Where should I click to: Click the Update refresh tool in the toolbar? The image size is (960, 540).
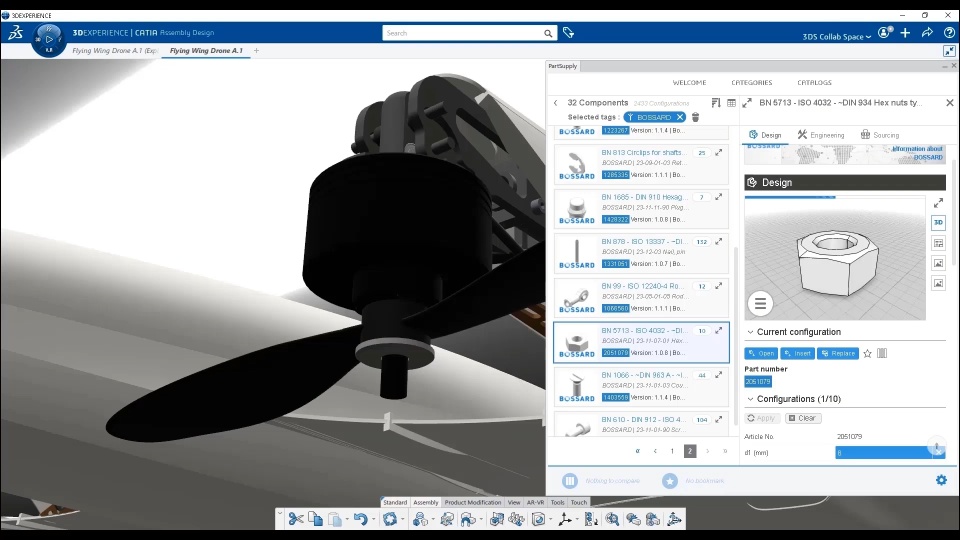pyautogui.click(x=390, y=519)
